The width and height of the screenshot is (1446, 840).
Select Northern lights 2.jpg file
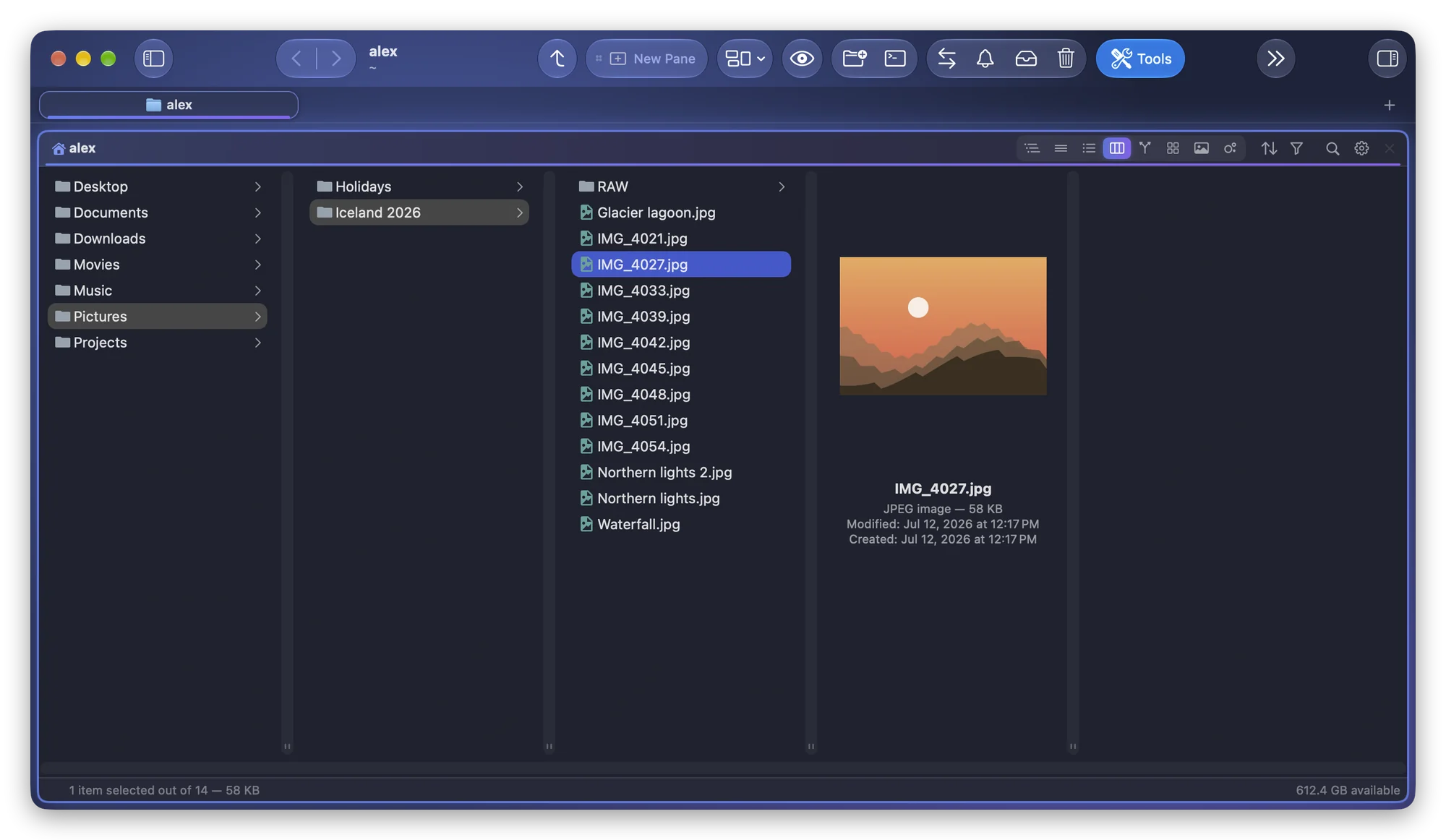(x=680, y=473)
